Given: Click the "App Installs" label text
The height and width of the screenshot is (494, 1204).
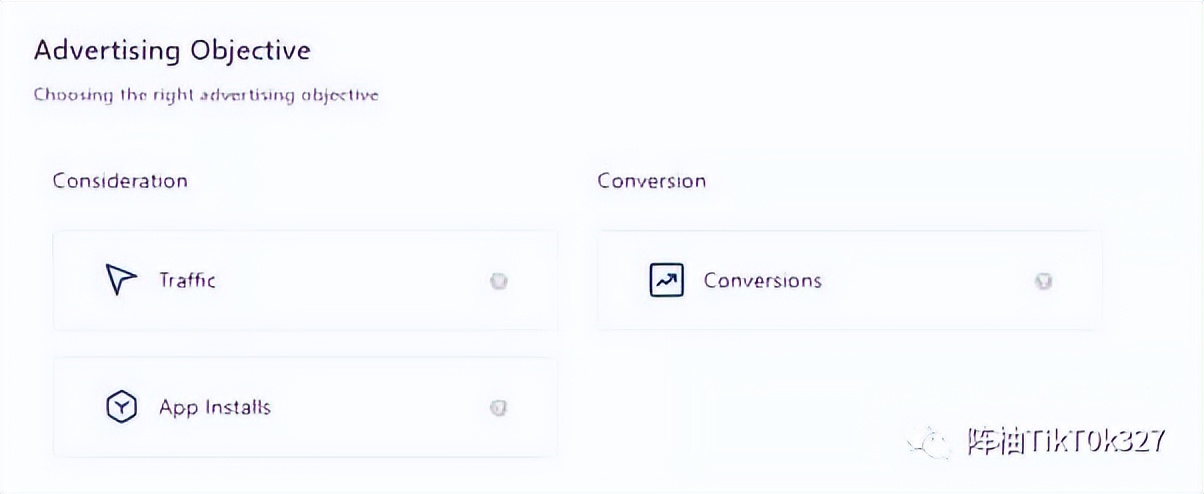Looking at the screenshot, I should coord(214,407).
